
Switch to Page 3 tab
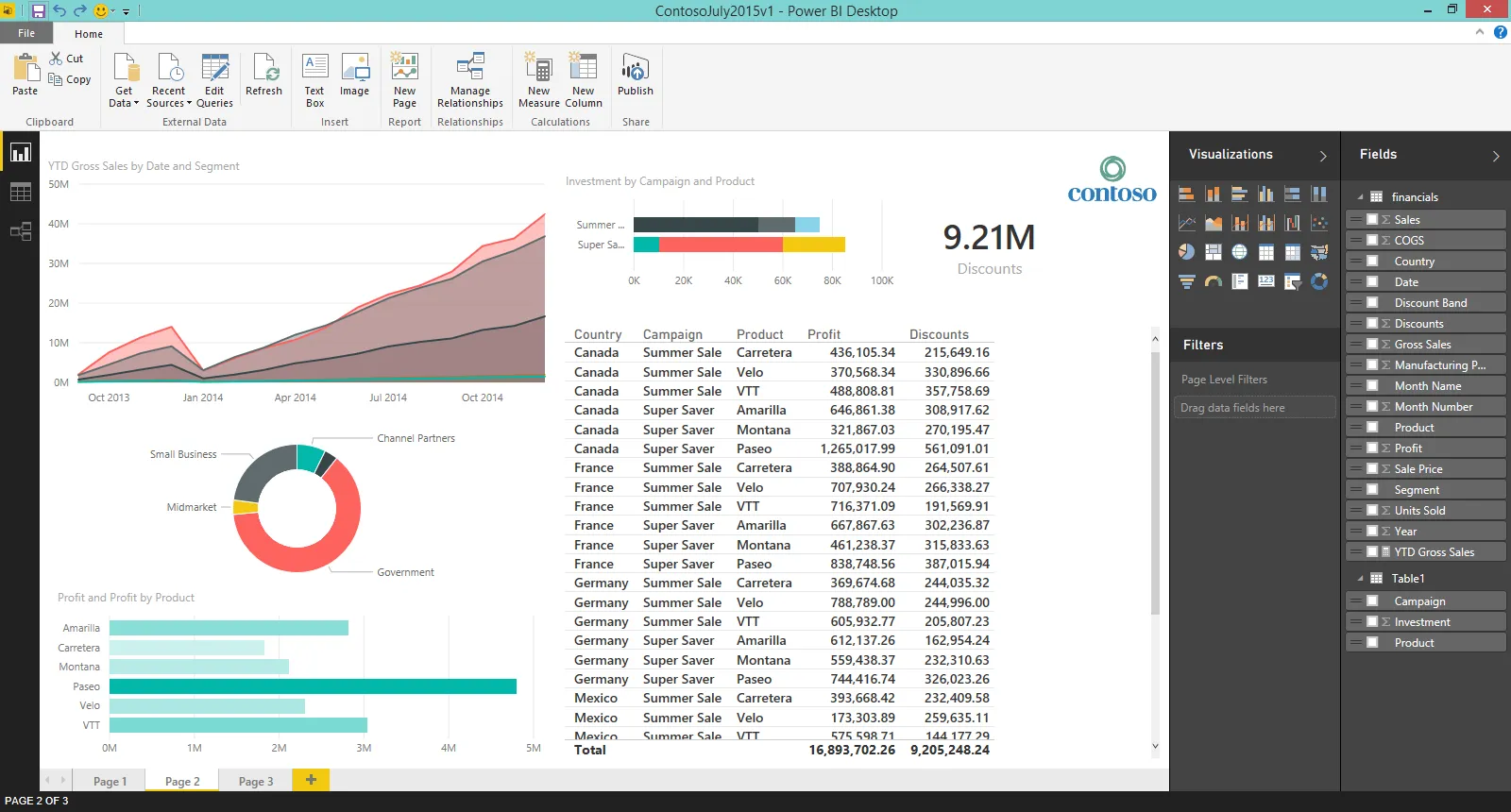(256, 781)
